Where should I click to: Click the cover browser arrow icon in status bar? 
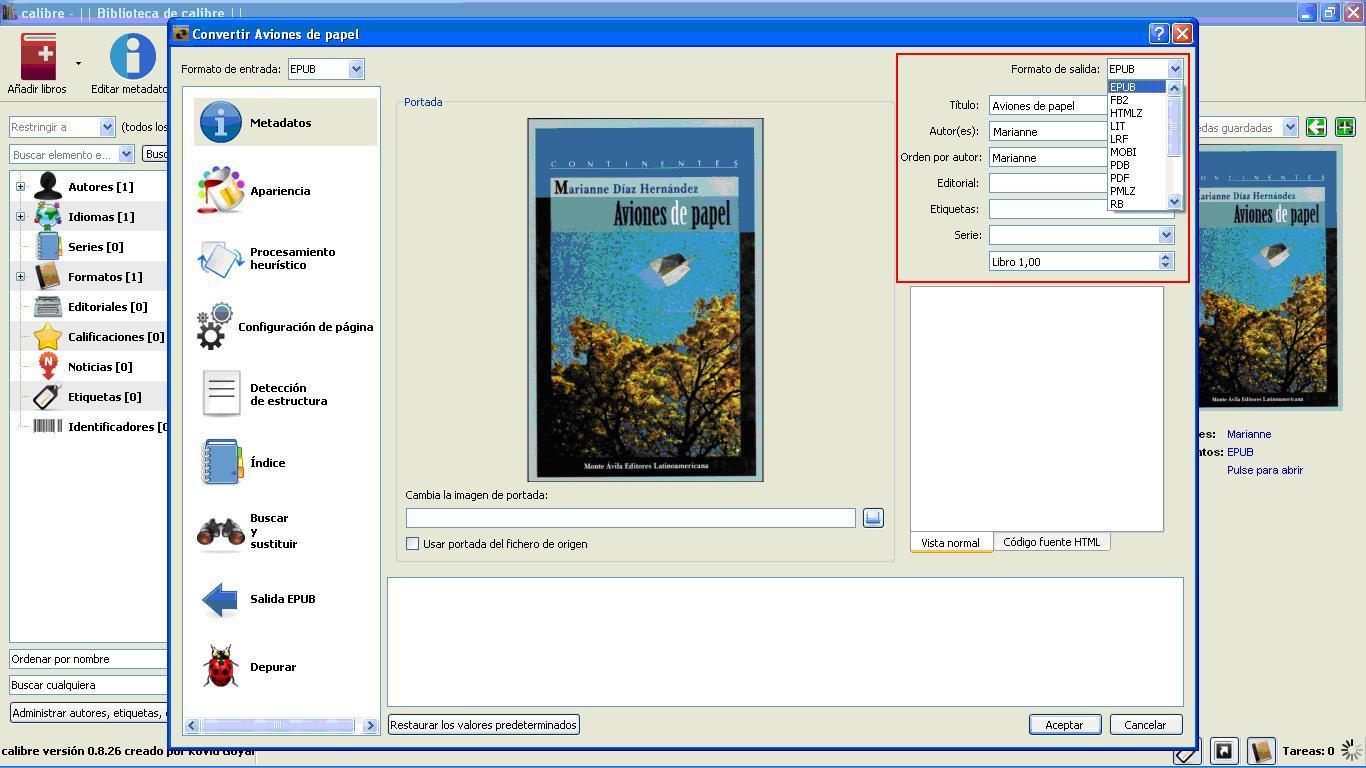(x=1224, y=750)
